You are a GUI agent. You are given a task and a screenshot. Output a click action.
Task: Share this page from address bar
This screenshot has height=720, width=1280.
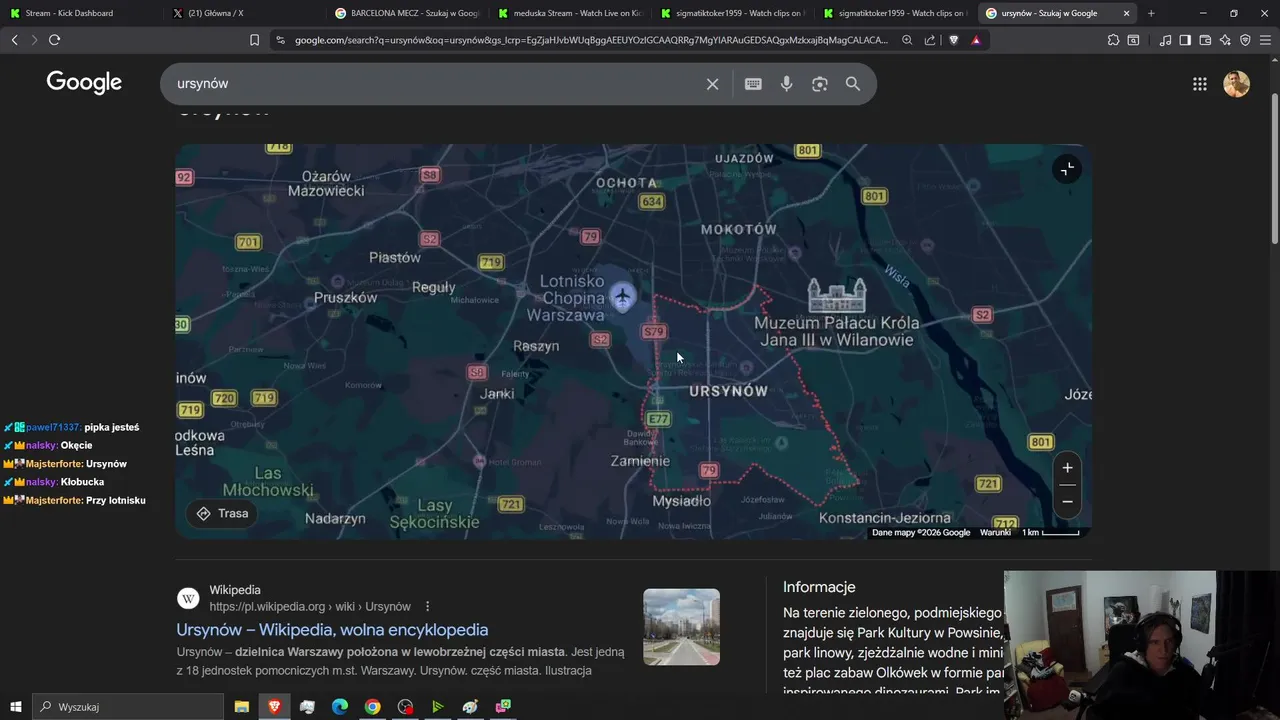pos(930,40)
